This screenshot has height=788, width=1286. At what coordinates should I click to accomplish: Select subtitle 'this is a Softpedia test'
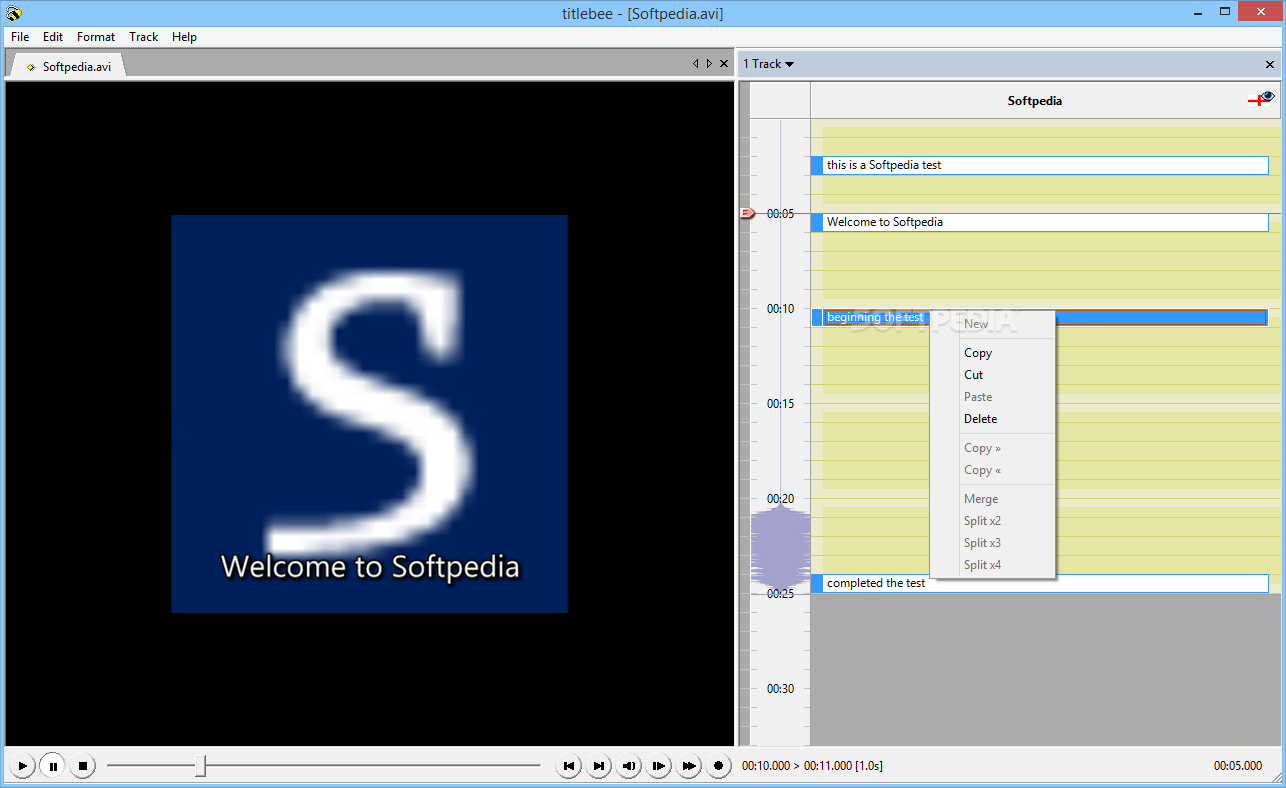(x=1040, y=165)
